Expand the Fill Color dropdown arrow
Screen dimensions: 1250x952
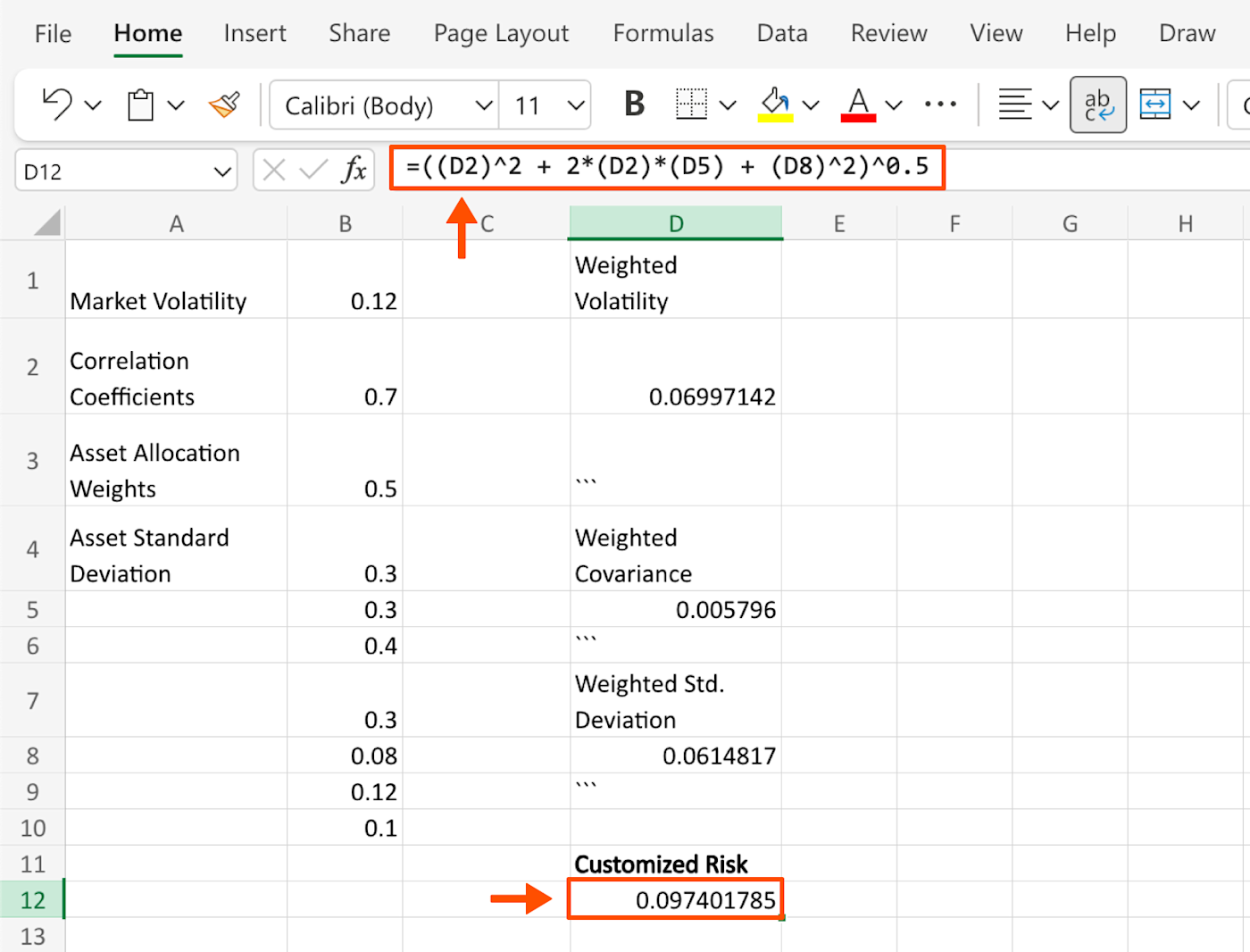811,105
